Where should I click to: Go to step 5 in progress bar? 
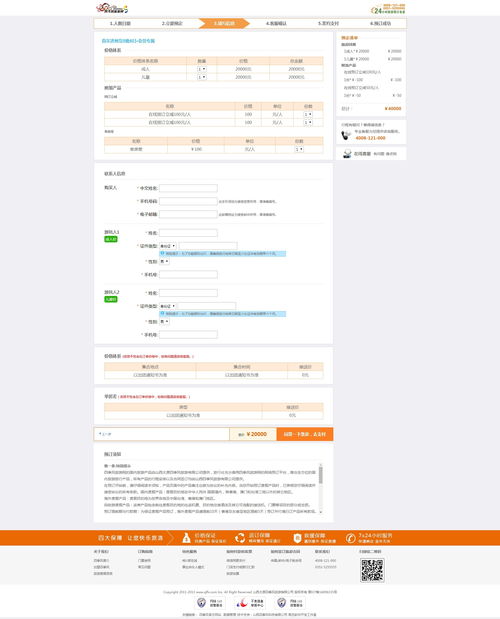(x=328, y=23)
